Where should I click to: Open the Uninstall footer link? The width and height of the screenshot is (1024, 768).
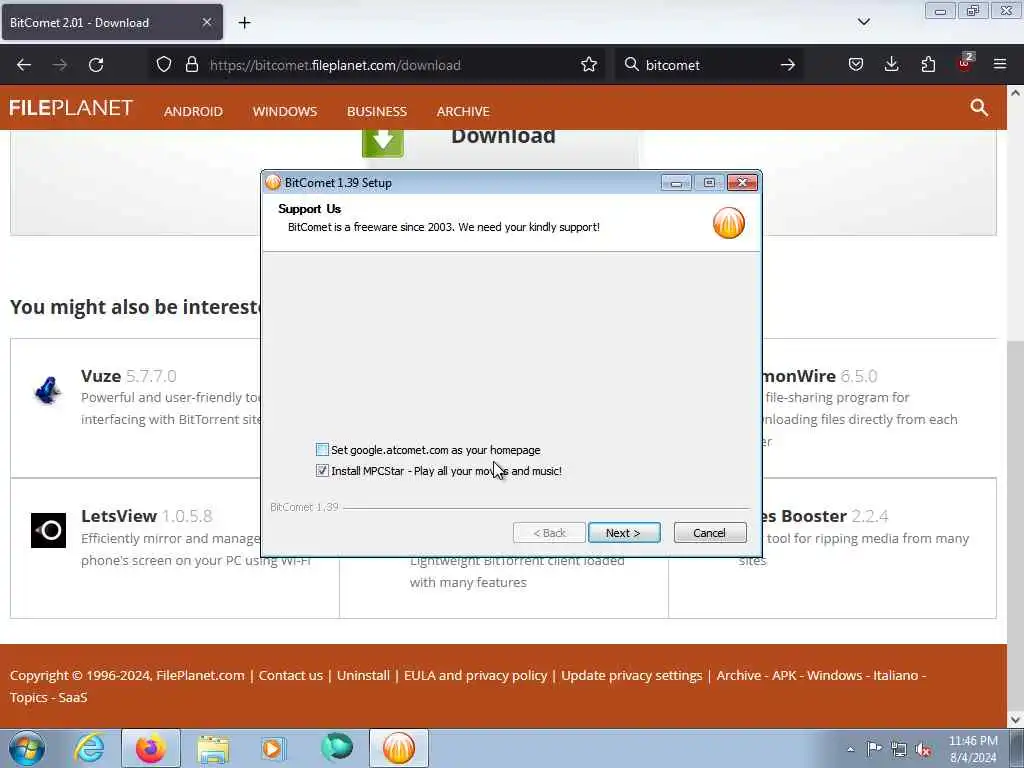click(x=363, y=675)
